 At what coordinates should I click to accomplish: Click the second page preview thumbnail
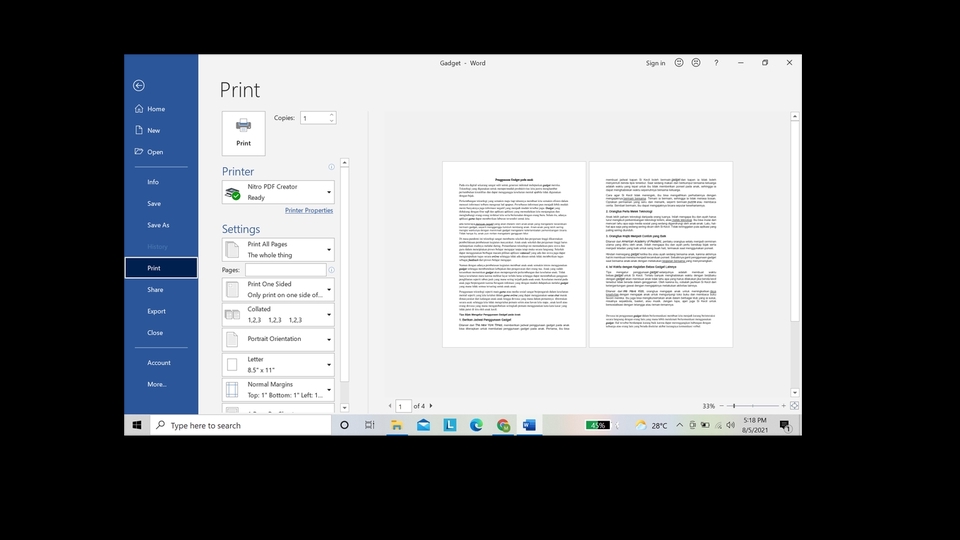tap(661, 255)
